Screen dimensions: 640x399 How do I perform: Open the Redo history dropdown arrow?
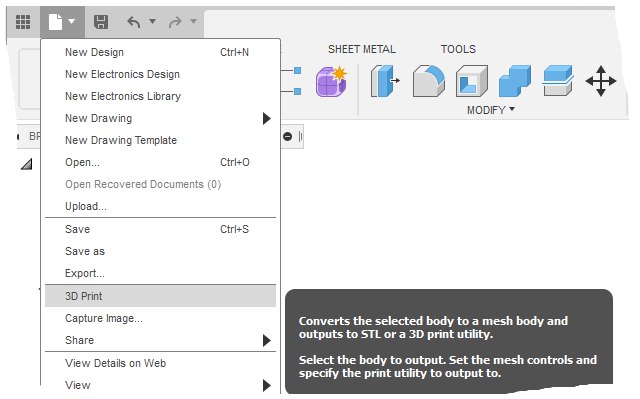193,21
